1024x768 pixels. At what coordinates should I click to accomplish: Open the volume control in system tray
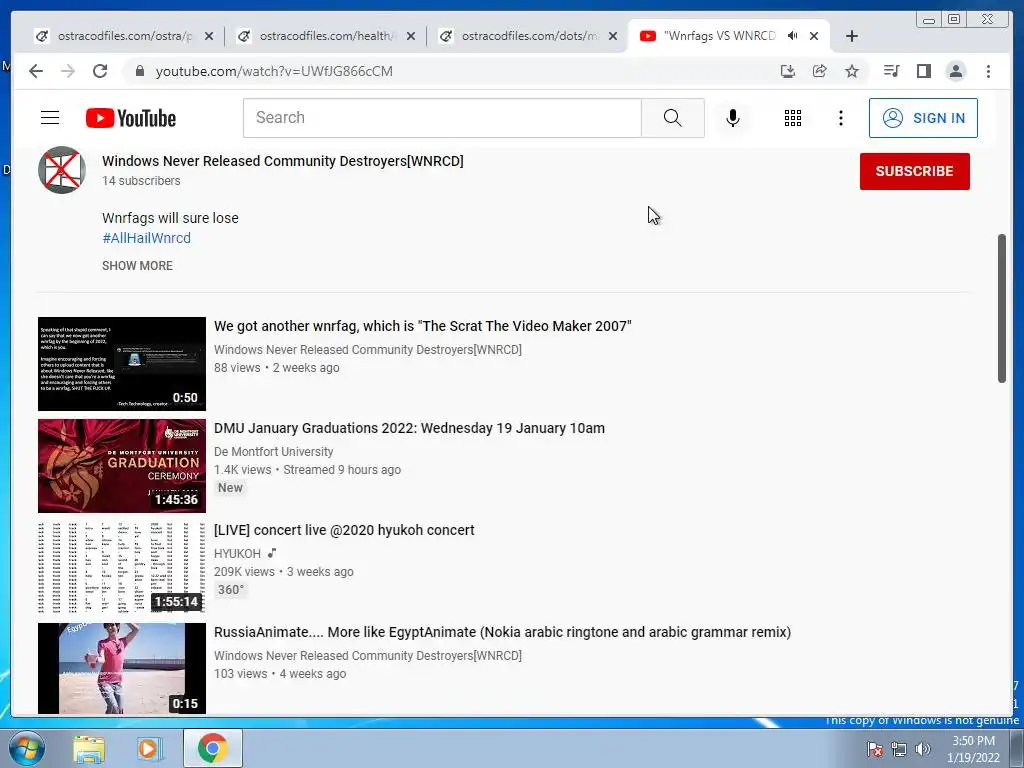pos(923,749)
